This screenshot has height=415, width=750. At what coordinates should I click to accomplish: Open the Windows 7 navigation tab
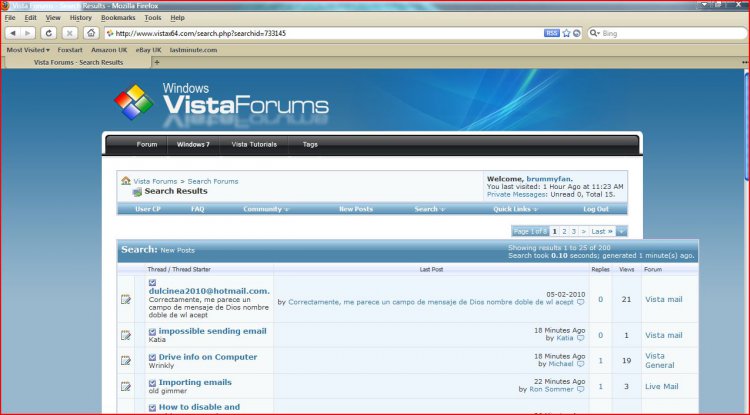193,144
